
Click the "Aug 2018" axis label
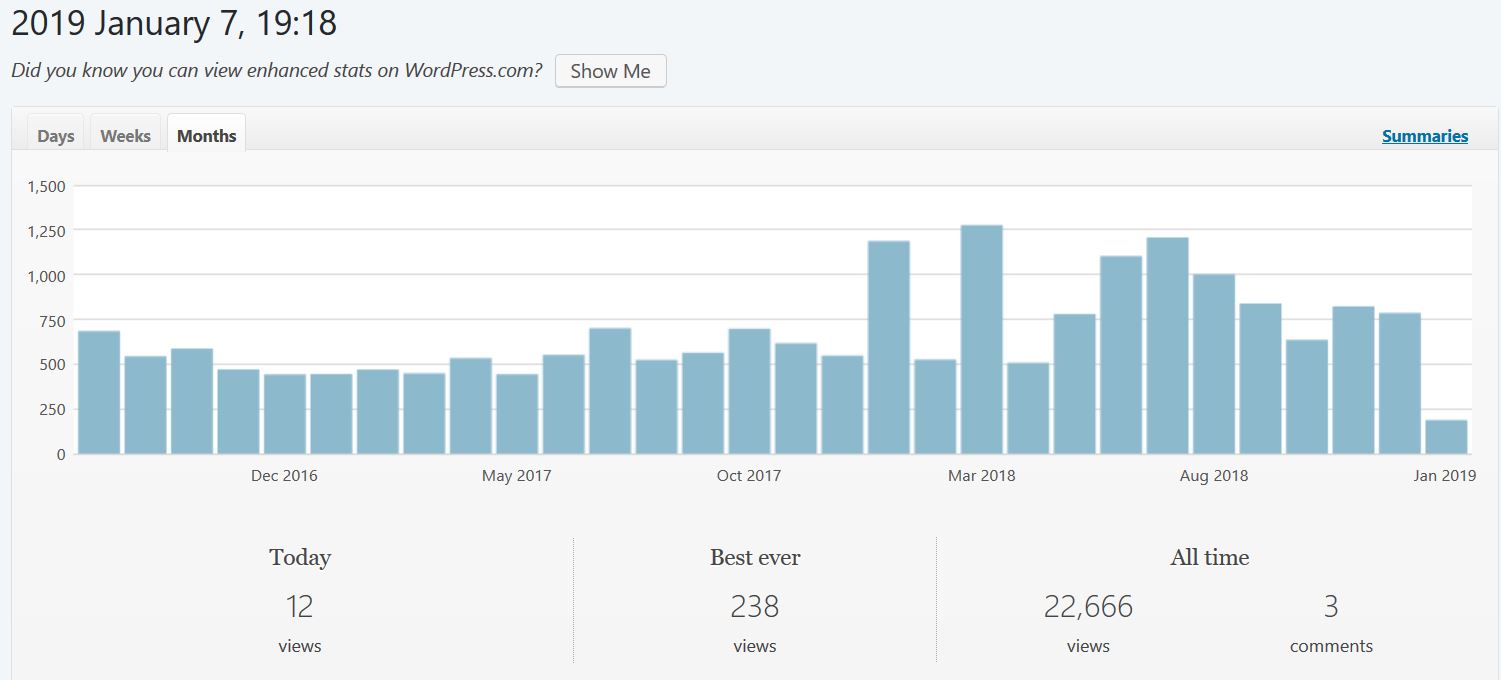tap(1214, 476)
